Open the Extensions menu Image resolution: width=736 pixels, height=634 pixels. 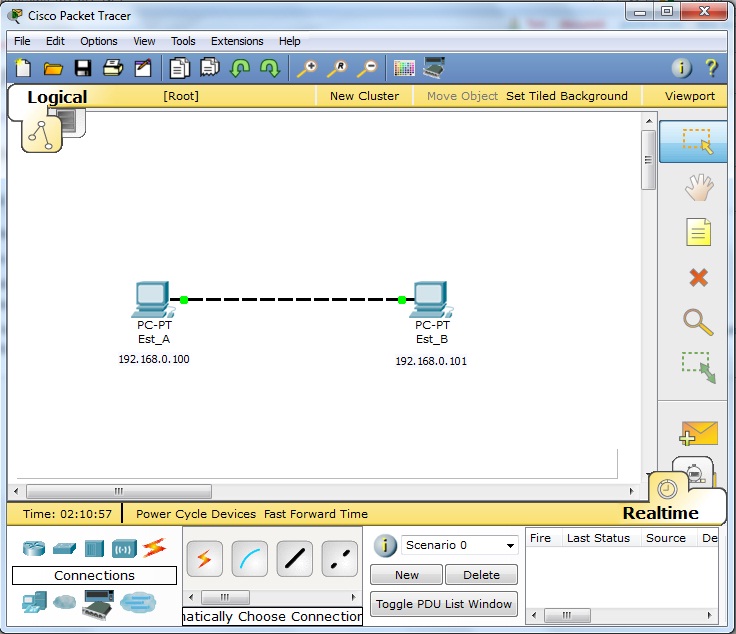237,41
